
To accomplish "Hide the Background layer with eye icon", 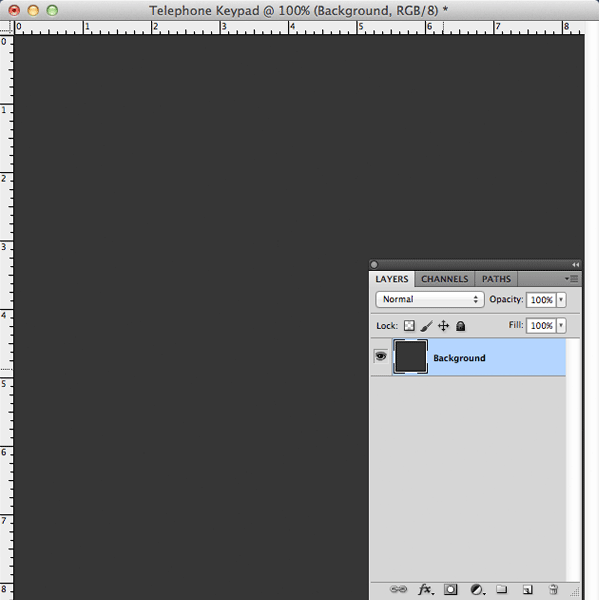I will 380,356.
